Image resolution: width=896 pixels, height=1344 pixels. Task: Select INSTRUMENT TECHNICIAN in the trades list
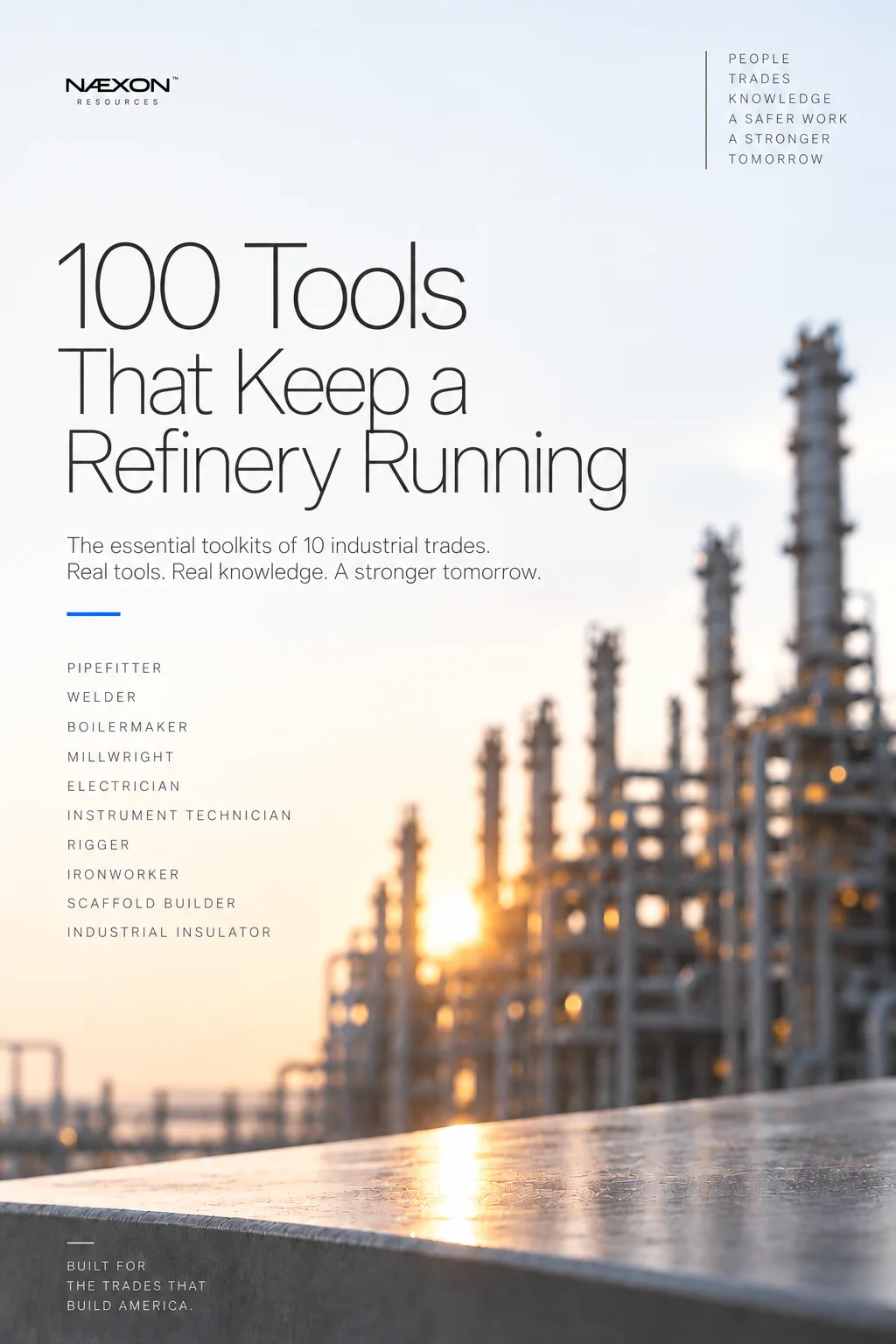(179, 815)
